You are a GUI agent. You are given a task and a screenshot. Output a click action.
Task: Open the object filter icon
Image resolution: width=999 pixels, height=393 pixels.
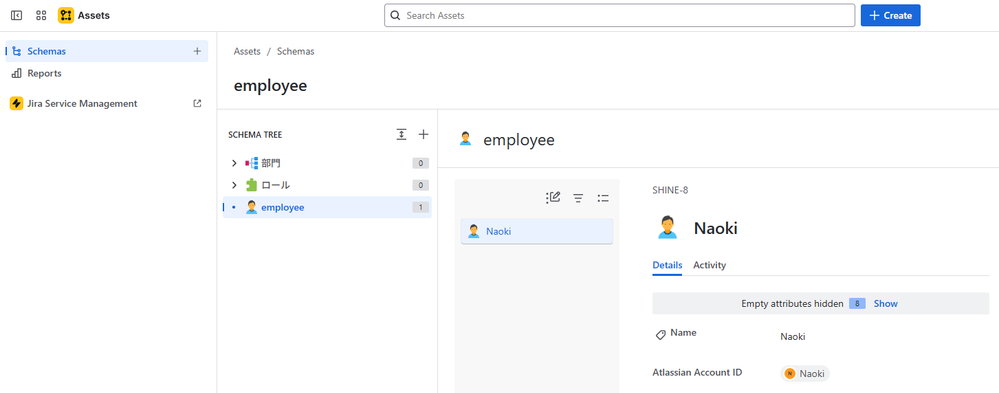pos(578,198)
